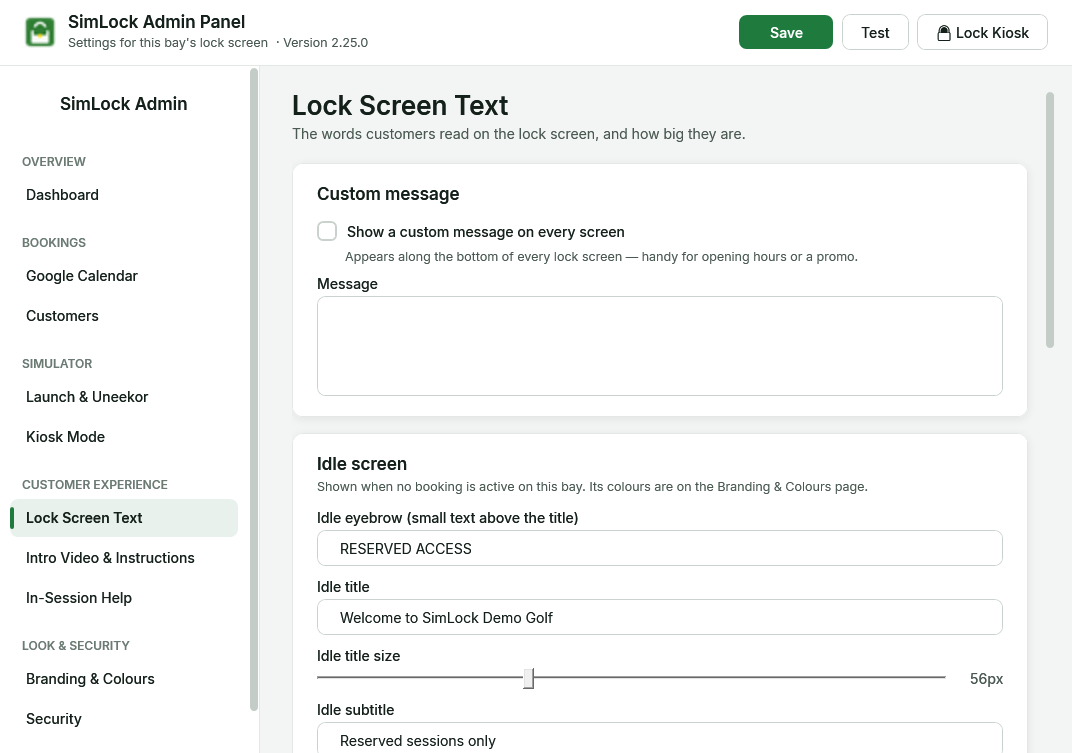The width and height of the screenshot is (1072, 753).
Task: Save the lock screen settings
Action: click(786, 32)
